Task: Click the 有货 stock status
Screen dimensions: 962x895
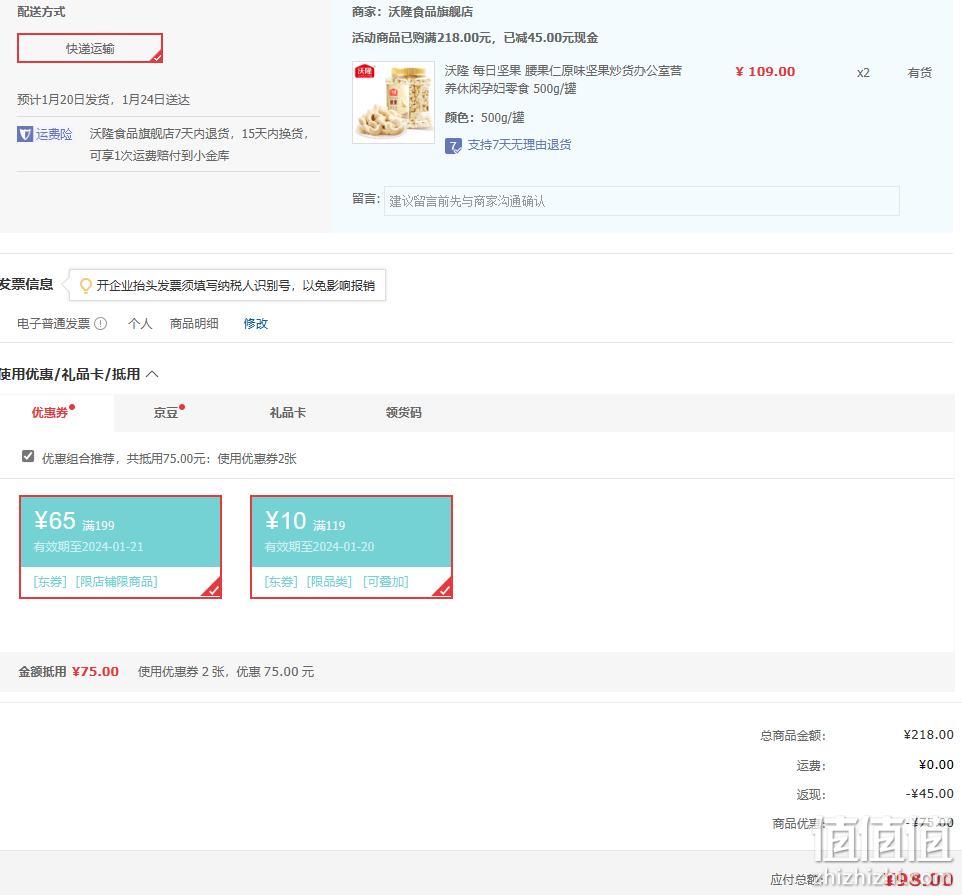Action: coord(920,73)
